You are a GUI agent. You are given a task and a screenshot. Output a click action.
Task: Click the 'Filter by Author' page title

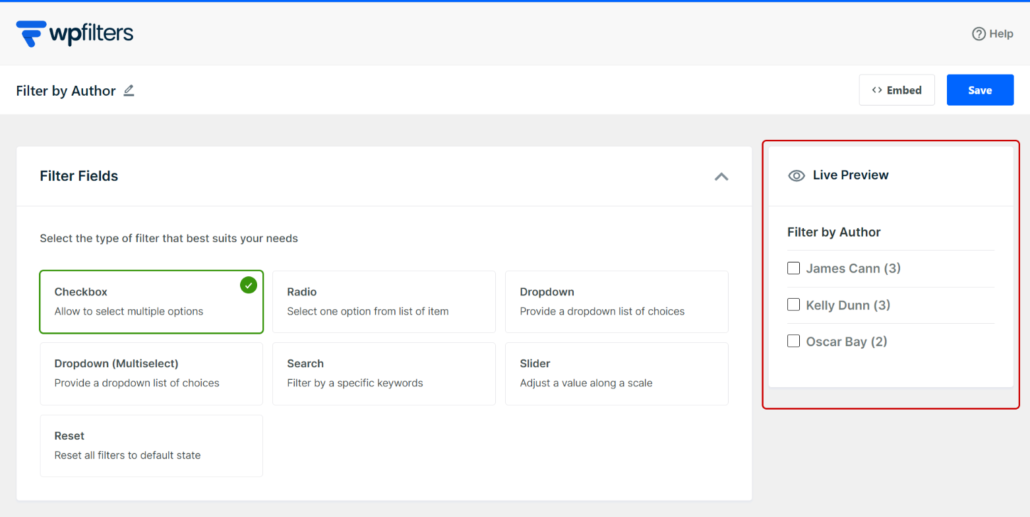click(66, 91)
